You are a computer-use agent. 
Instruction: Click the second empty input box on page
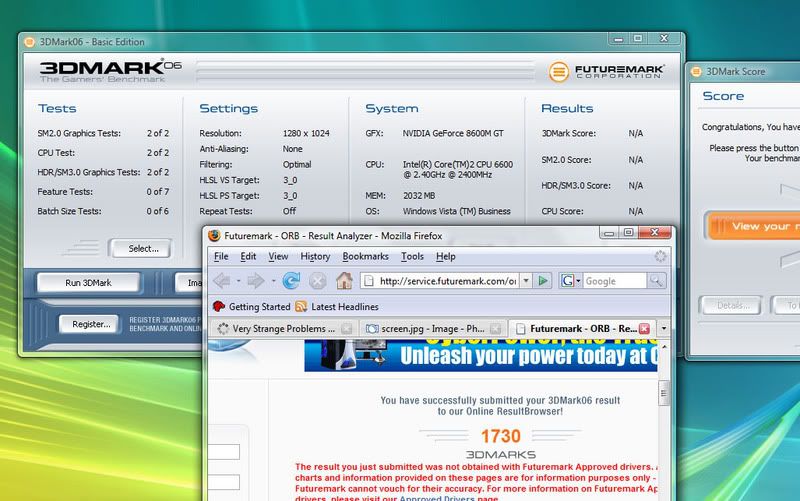point(224,482)
